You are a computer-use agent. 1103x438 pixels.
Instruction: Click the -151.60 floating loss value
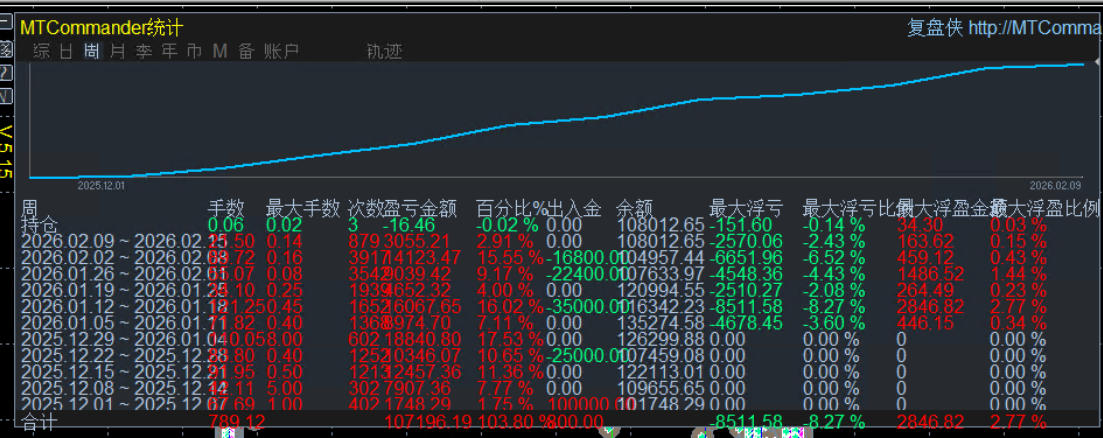(741, 225)
